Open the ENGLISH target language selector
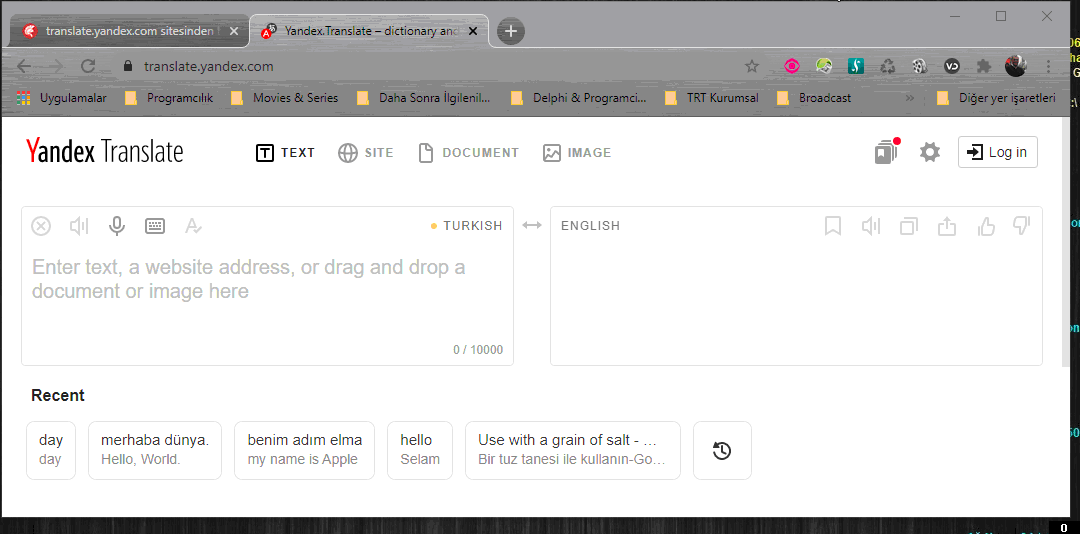The width and height of the screenshot is (1080, 534). pyautogui.click(x=590, y=225)
